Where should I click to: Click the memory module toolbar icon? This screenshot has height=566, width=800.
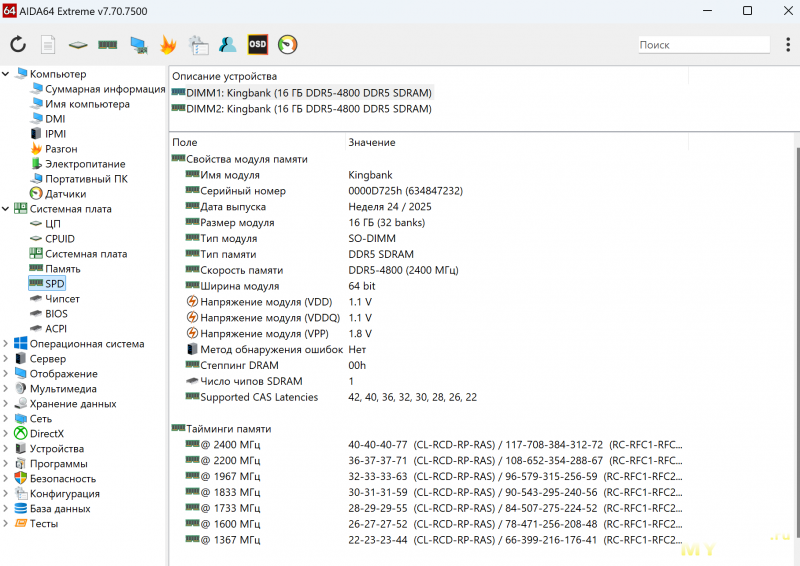tap(108, 45)
